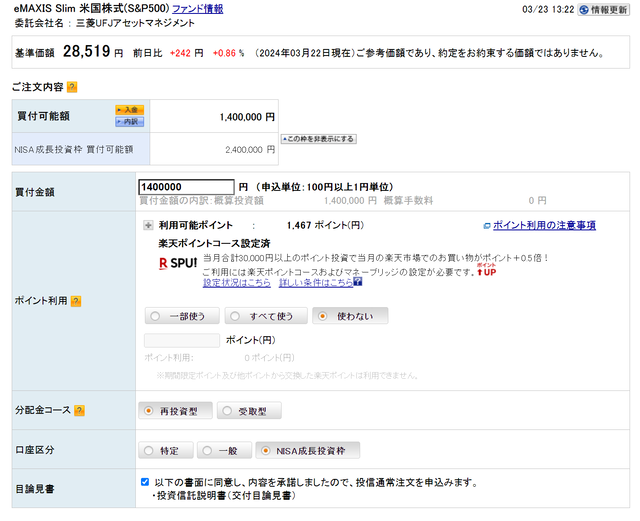Click the question icon after 詳しい条件はこちら
640x521 pixels.
click(x=358, y=281)
